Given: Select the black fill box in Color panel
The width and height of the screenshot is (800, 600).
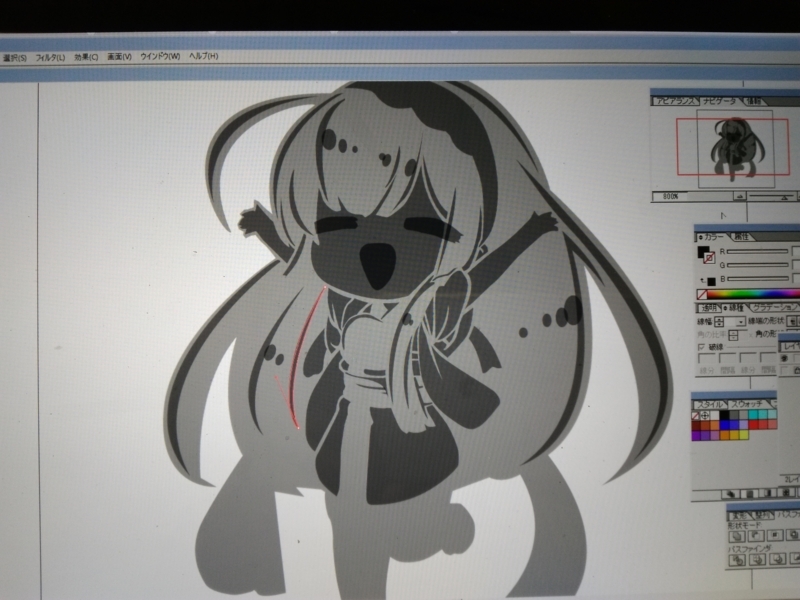Looking at the screenshot, I should 703,252.
